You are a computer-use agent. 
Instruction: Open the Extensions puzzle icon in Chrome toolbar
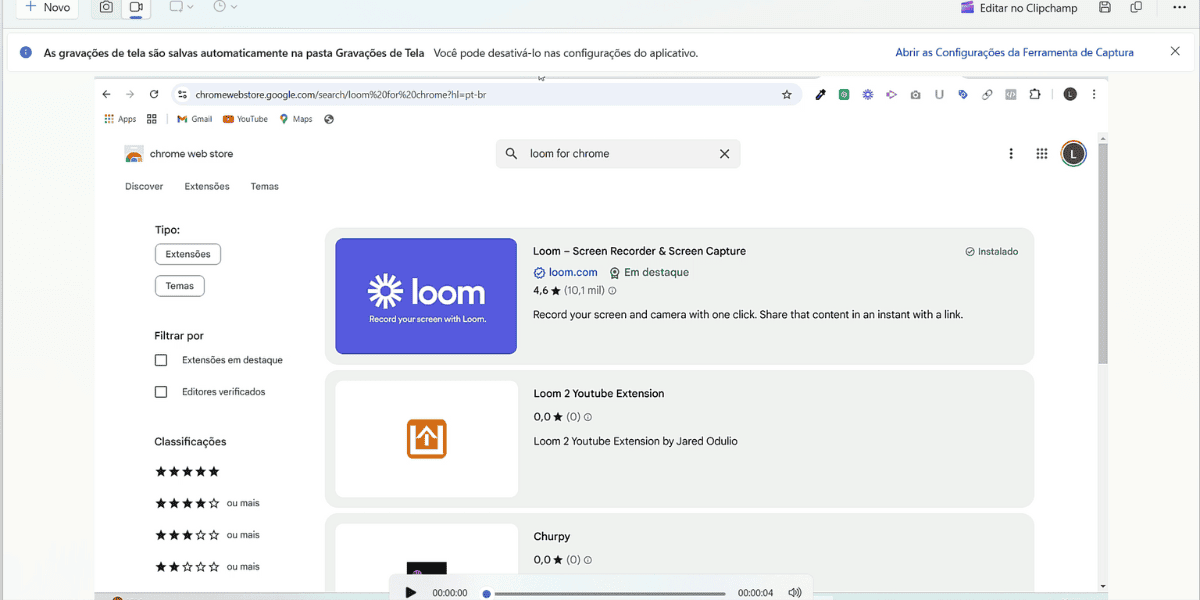(x=1035, y=94)
